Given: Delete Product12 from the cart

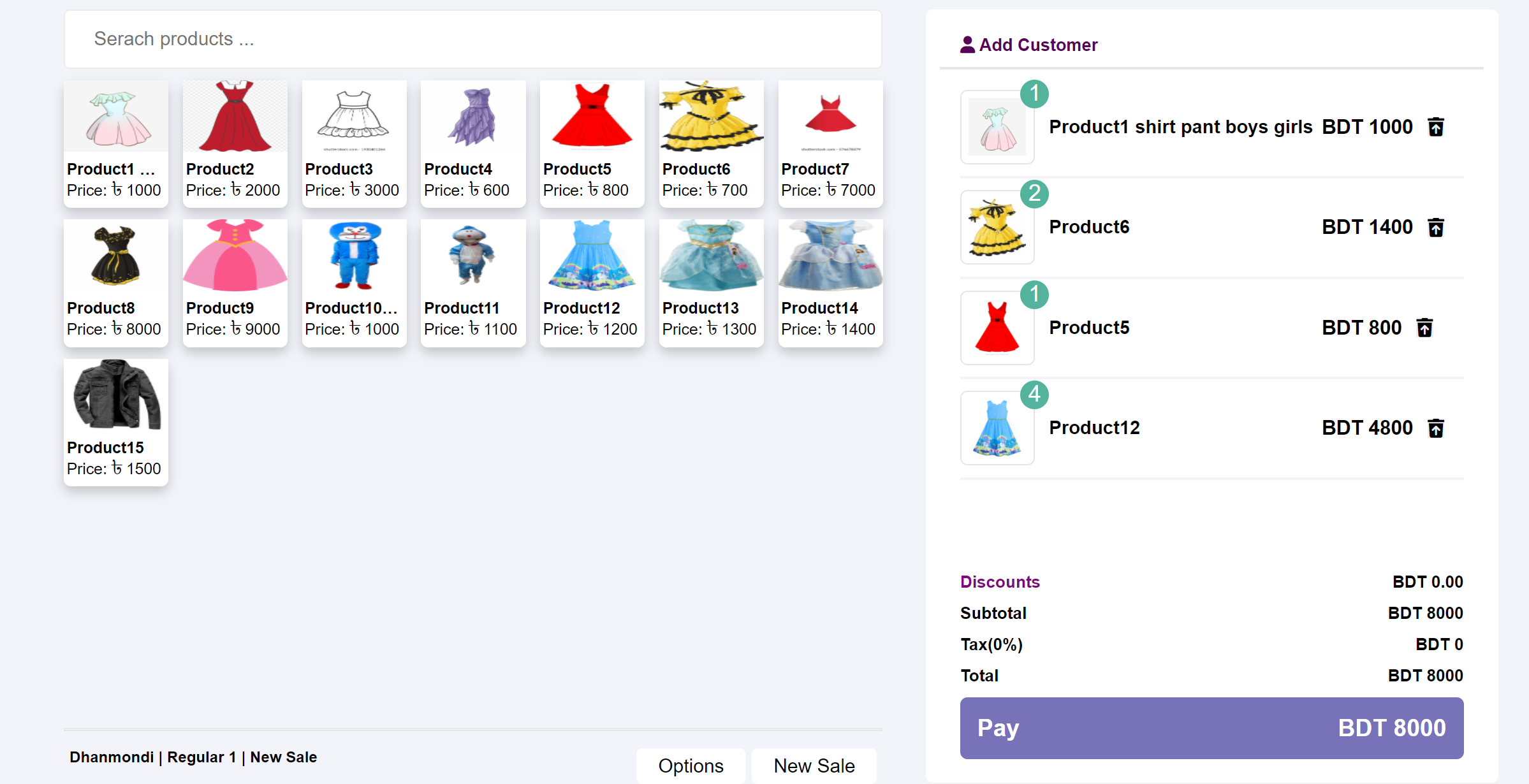Looking at the screenshot, I should [x=1436, y=428].
